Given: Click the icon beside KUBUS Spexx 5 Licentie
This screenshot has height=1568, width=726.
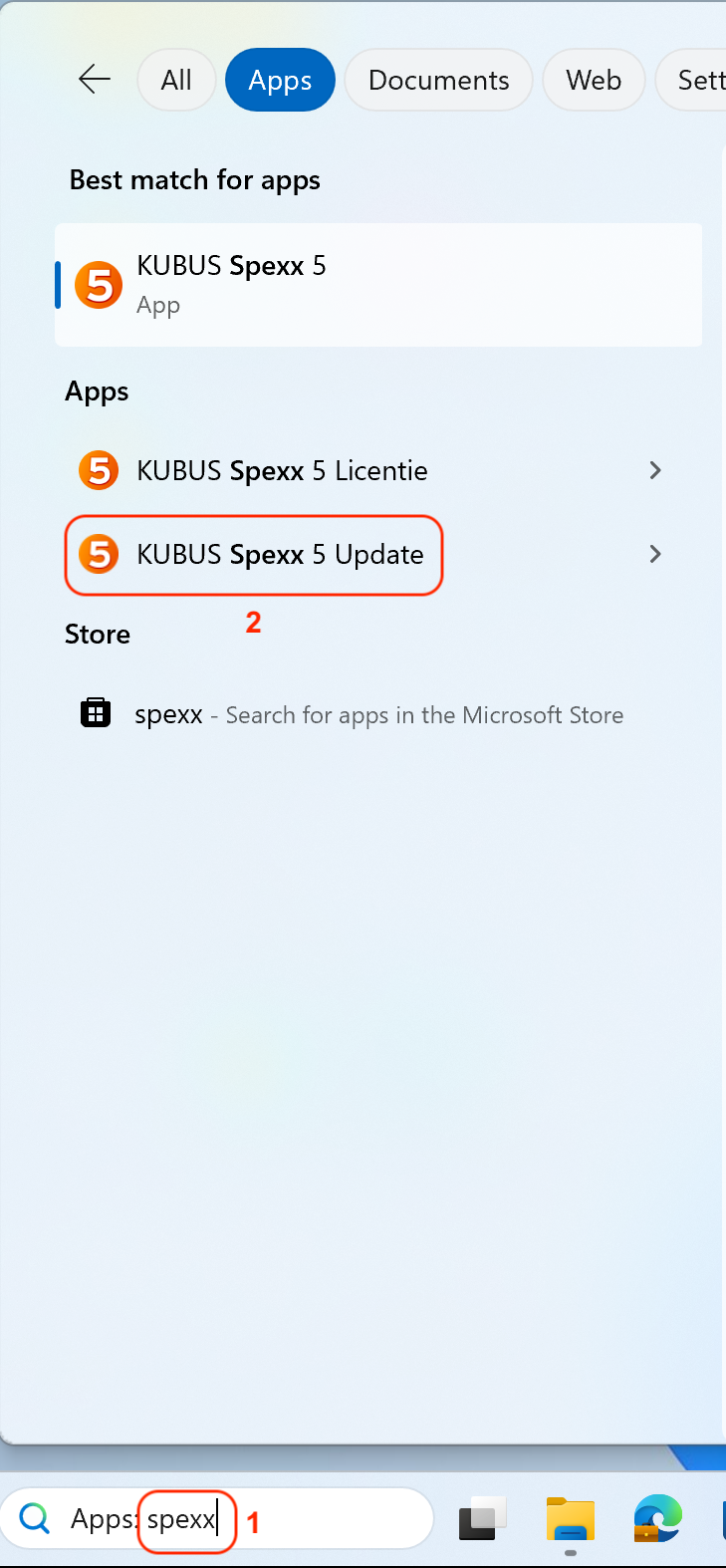Looking at the screenshot, I should [99, 470].
